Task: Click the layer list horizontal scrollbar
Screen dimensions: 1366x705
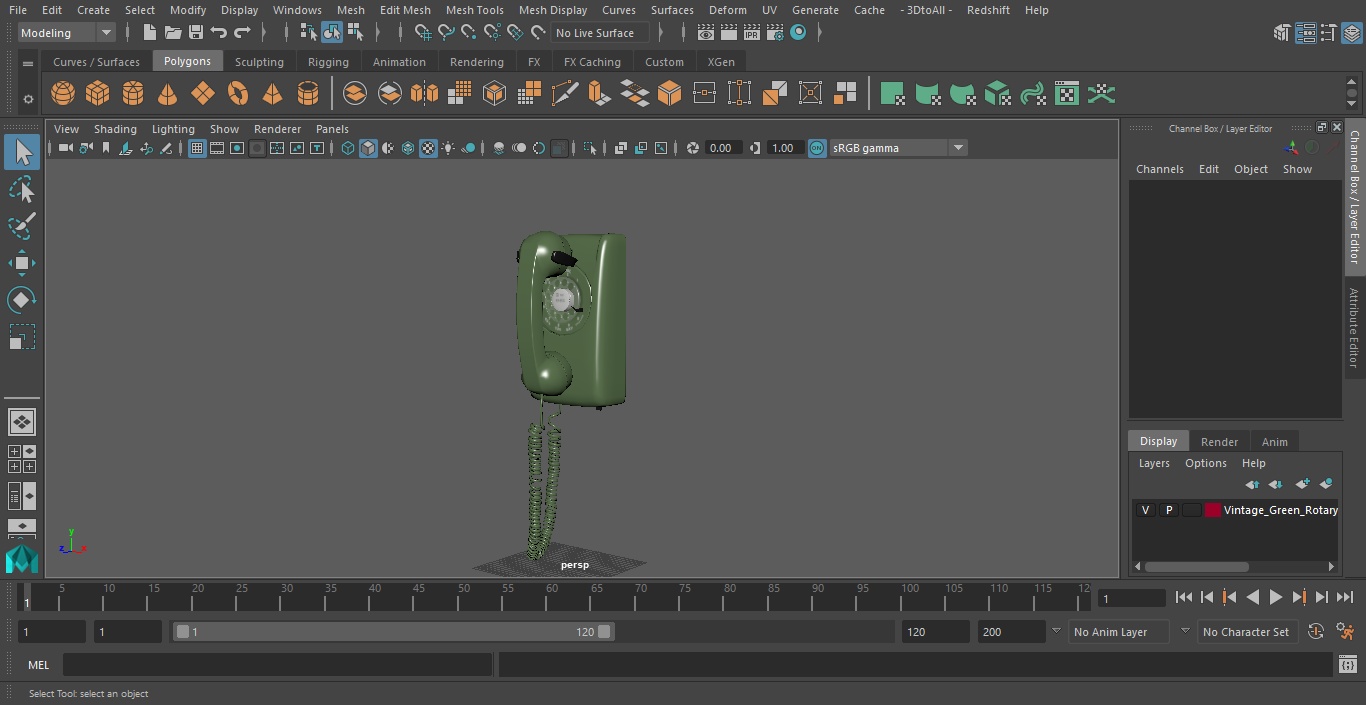Action: (1197, 566)
